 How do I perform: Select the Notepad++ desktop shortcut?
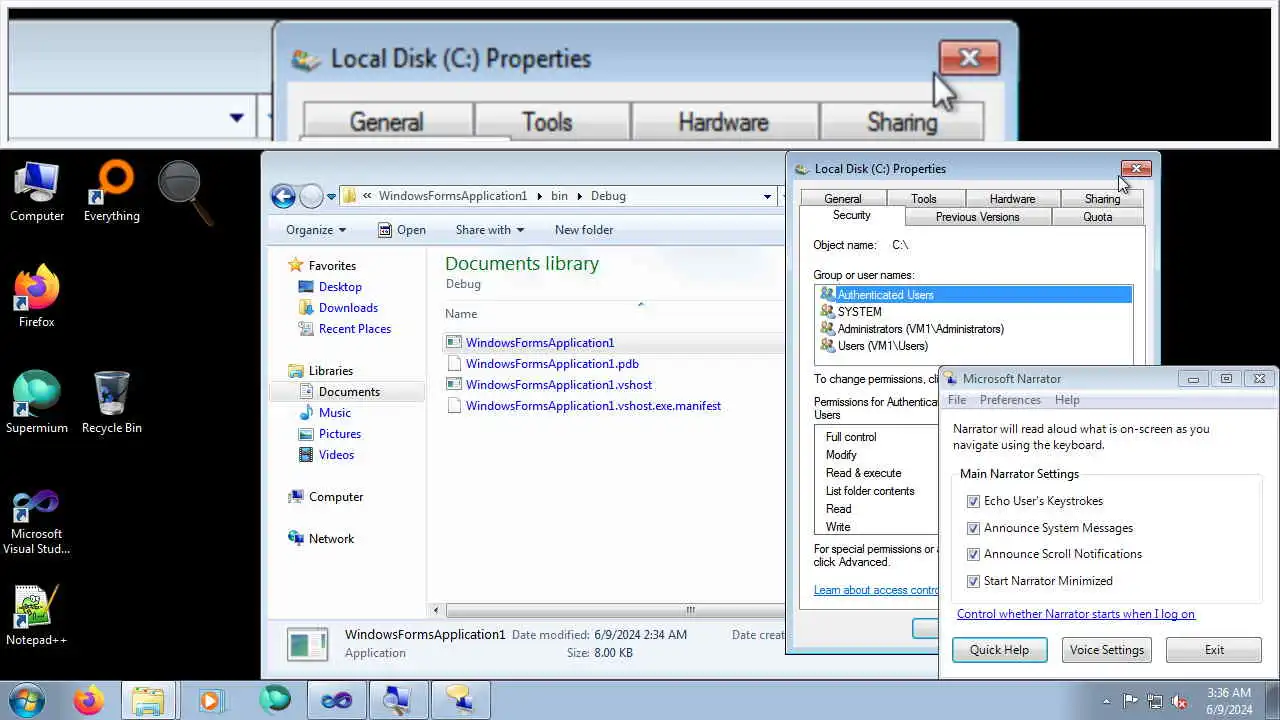[x=37, y=615]
